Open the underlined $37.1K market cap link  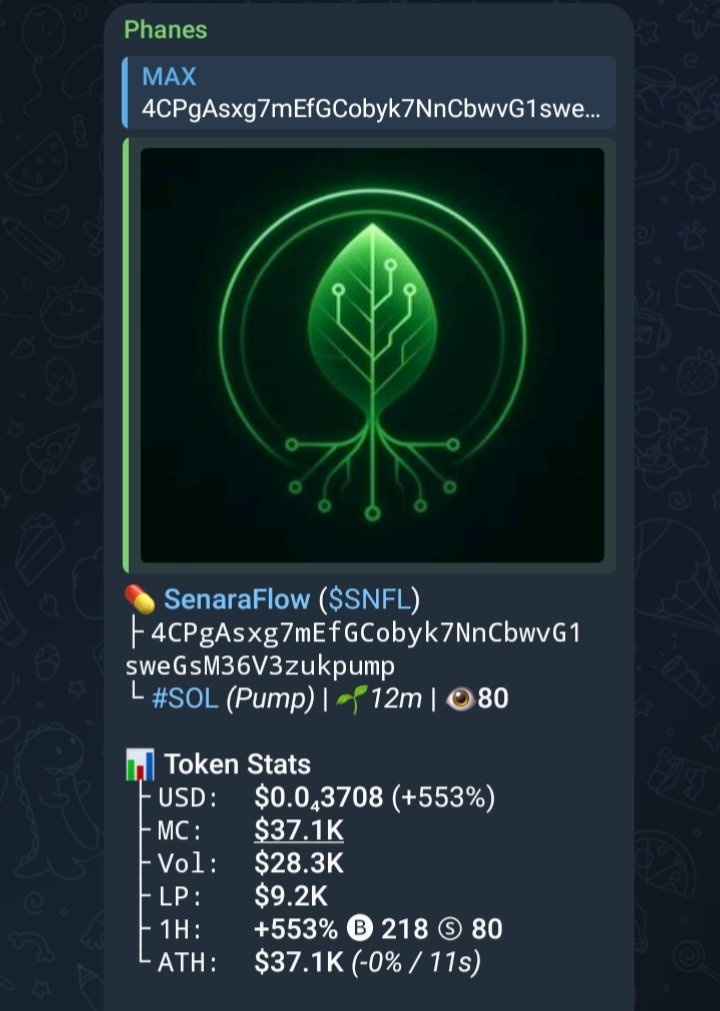tap(298, 830)
